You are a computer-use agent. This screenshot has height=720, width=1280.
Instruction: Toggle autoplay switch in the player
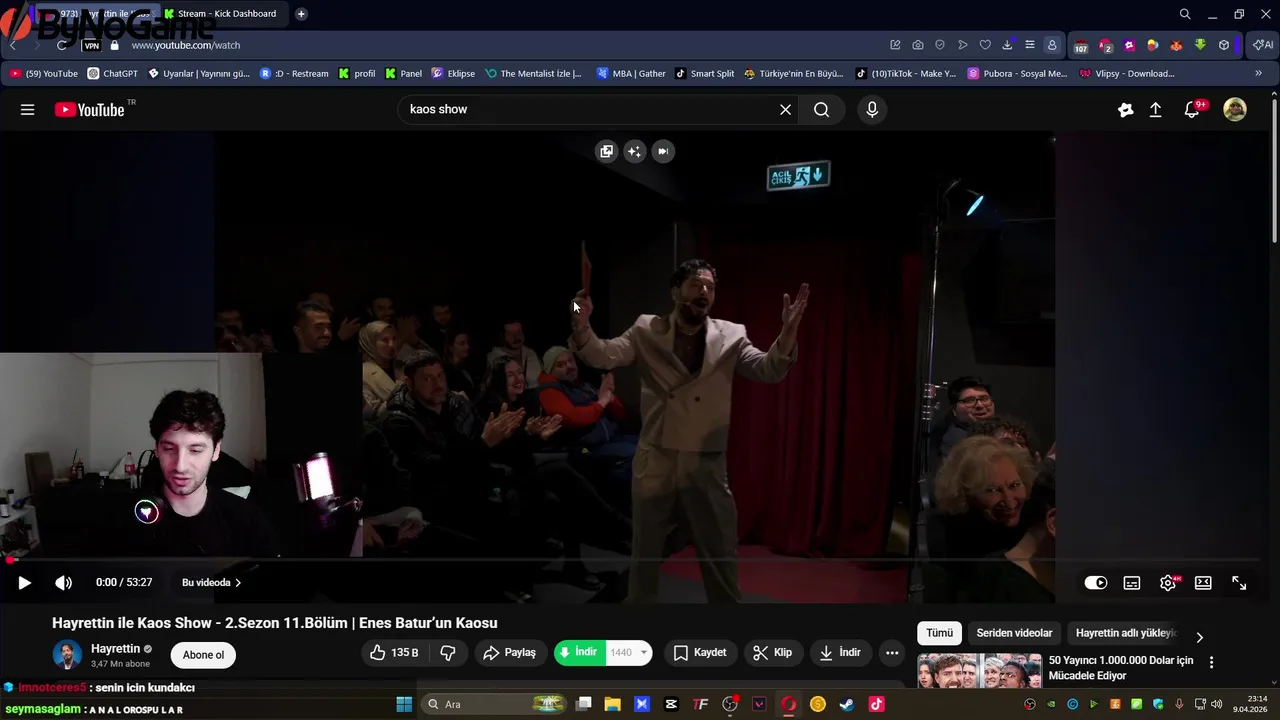1096,583
